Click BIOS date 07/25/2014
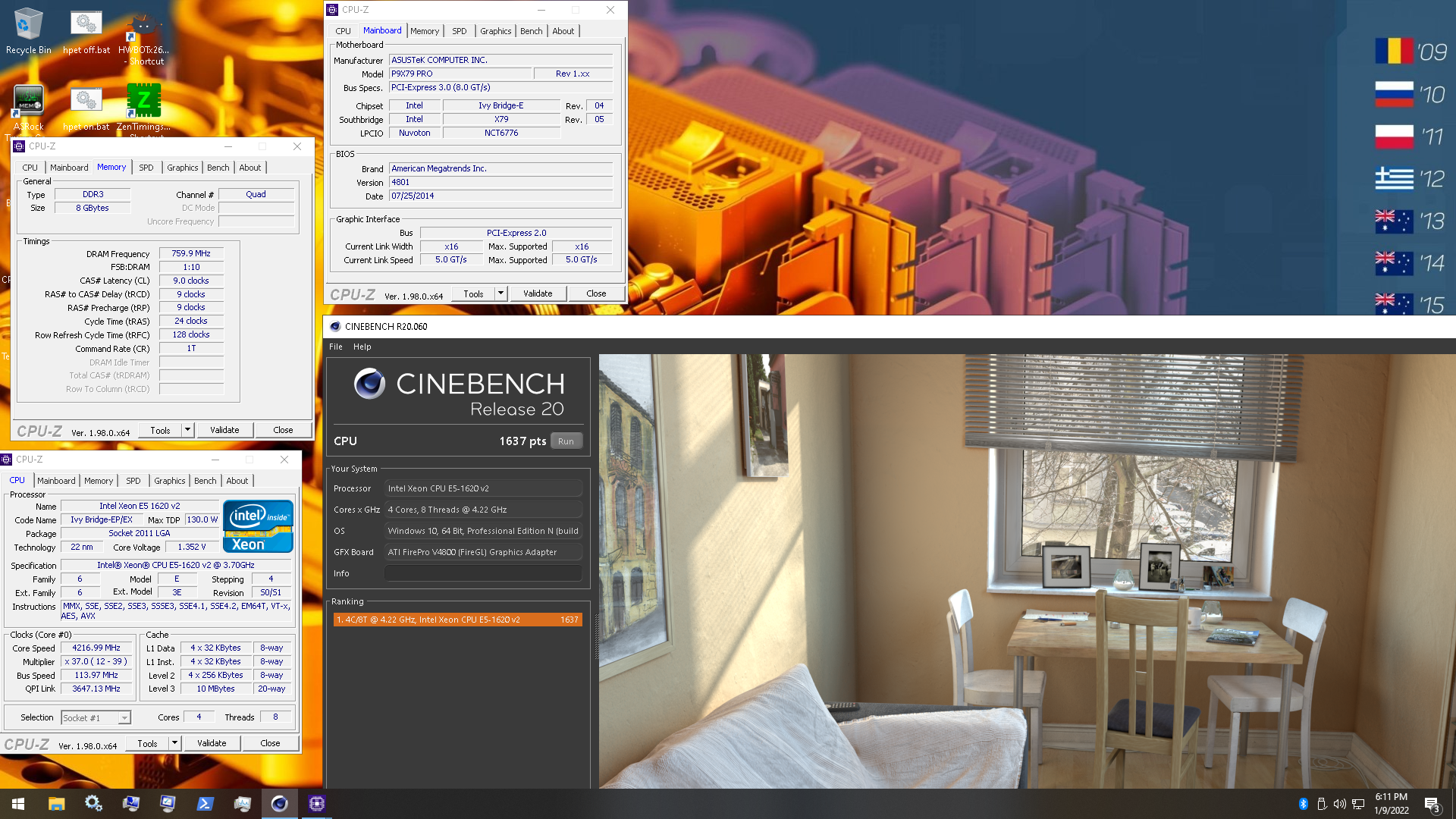Image resolution: width=1456 pixels, height=819 pixels. pos(500,196)
